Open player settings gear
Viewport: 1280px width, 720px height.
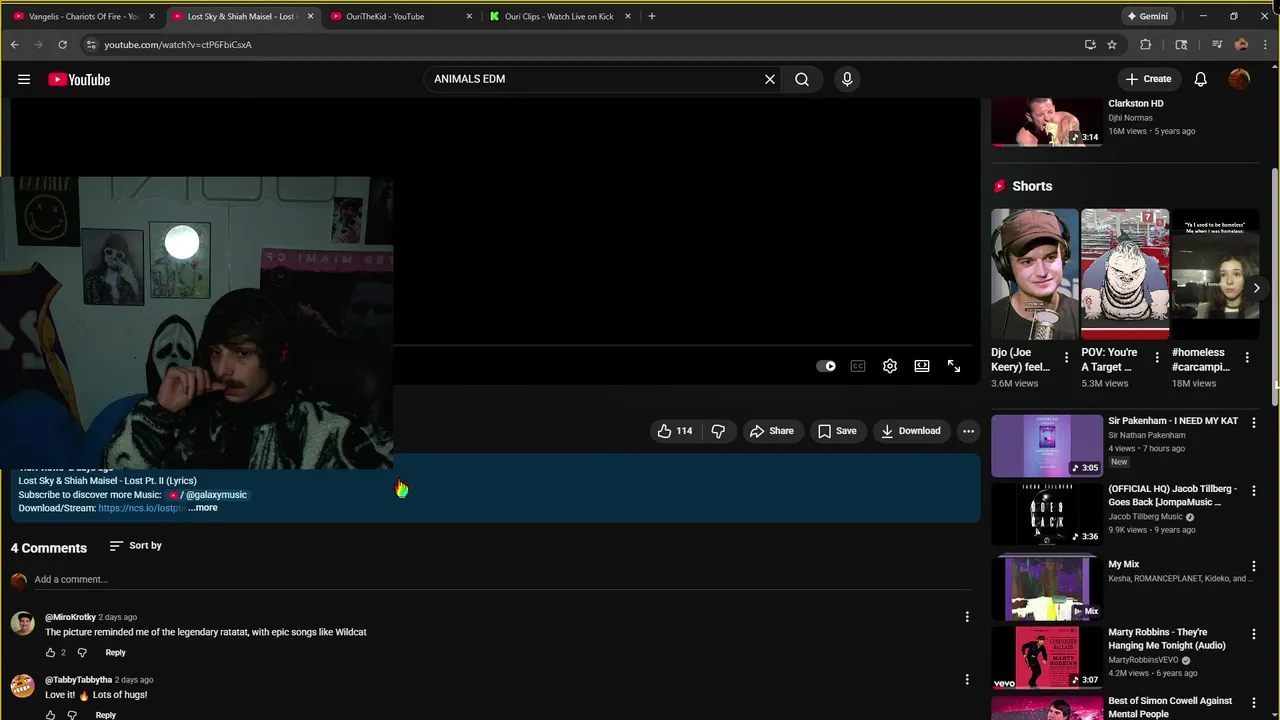[x=890, y=366]
